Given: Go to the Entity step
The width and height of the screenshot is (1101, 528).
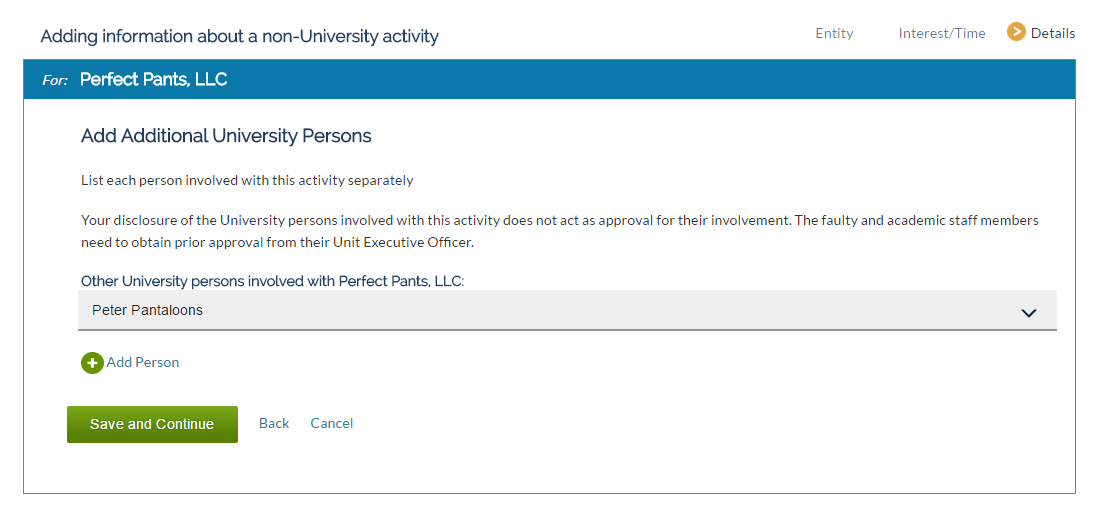Looking at the screenshot, I should (834, 33).
